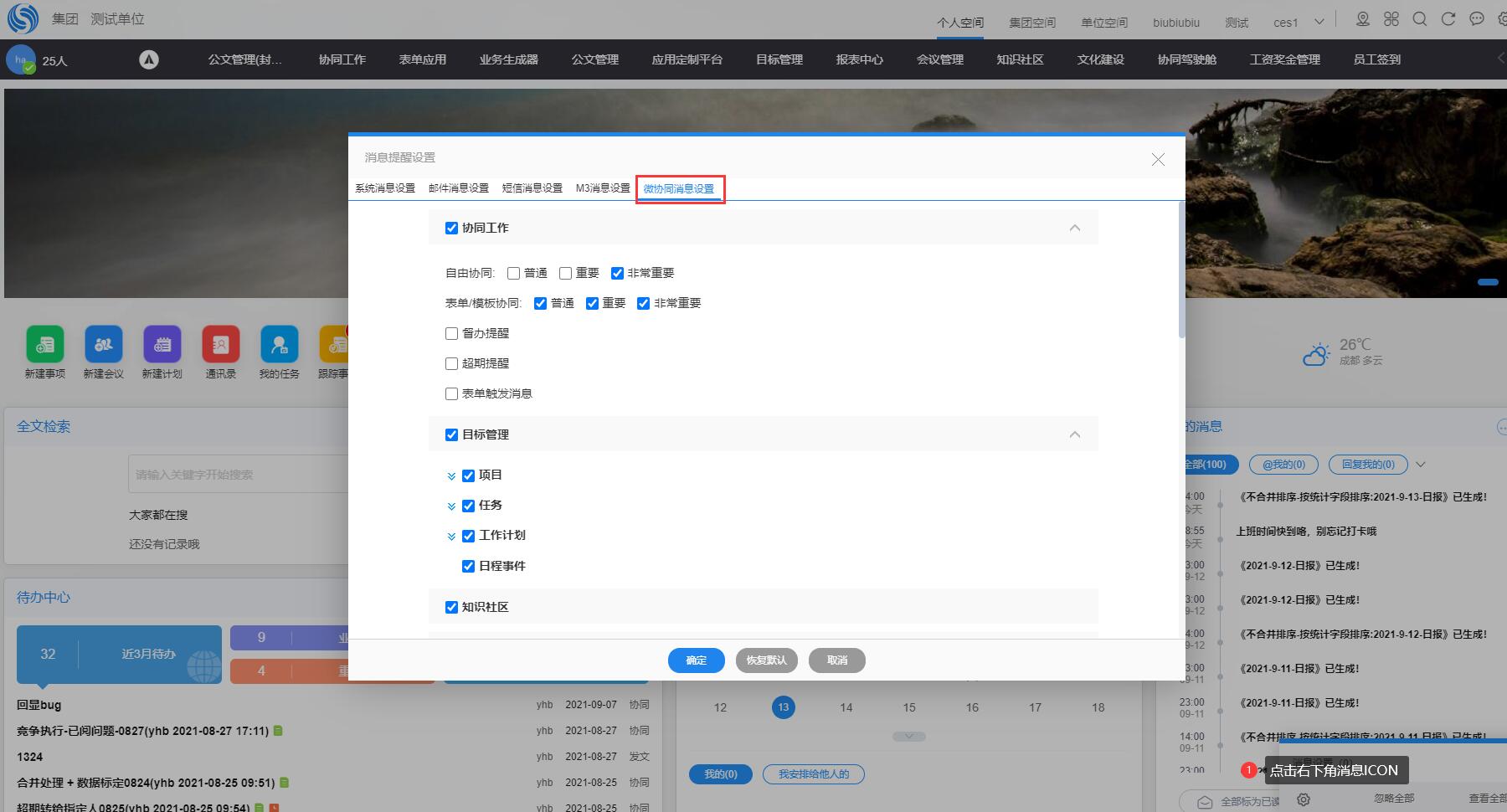
Task: Click the purple 新建计划 icon
Action: coord(162,345)
